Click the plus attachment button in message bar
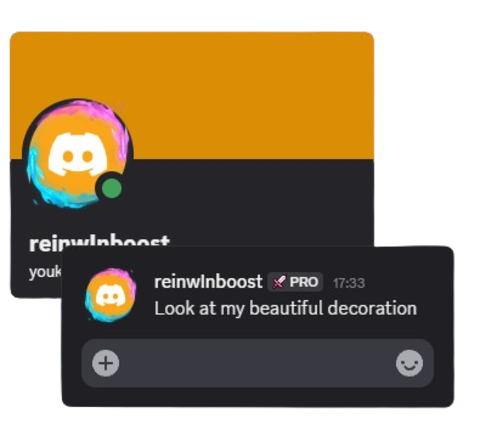The width and height of the screenshot is (480, 430). pyautogui.click(x=106, y=363)
